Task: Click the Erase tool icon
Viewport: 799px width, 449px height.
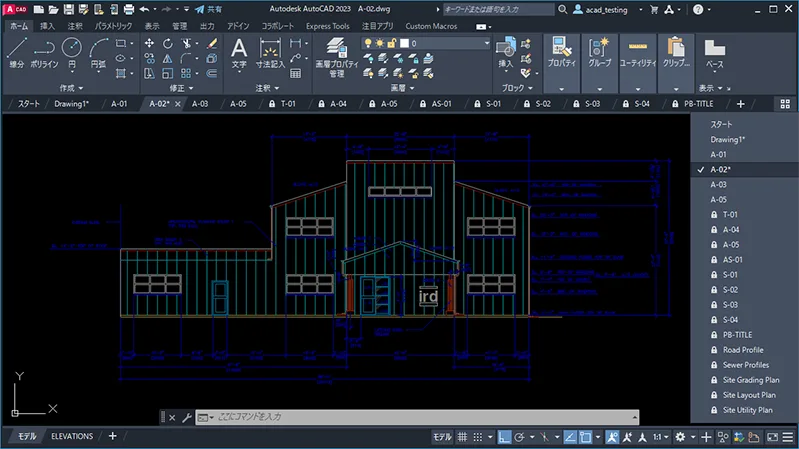Action: point(212,43)
